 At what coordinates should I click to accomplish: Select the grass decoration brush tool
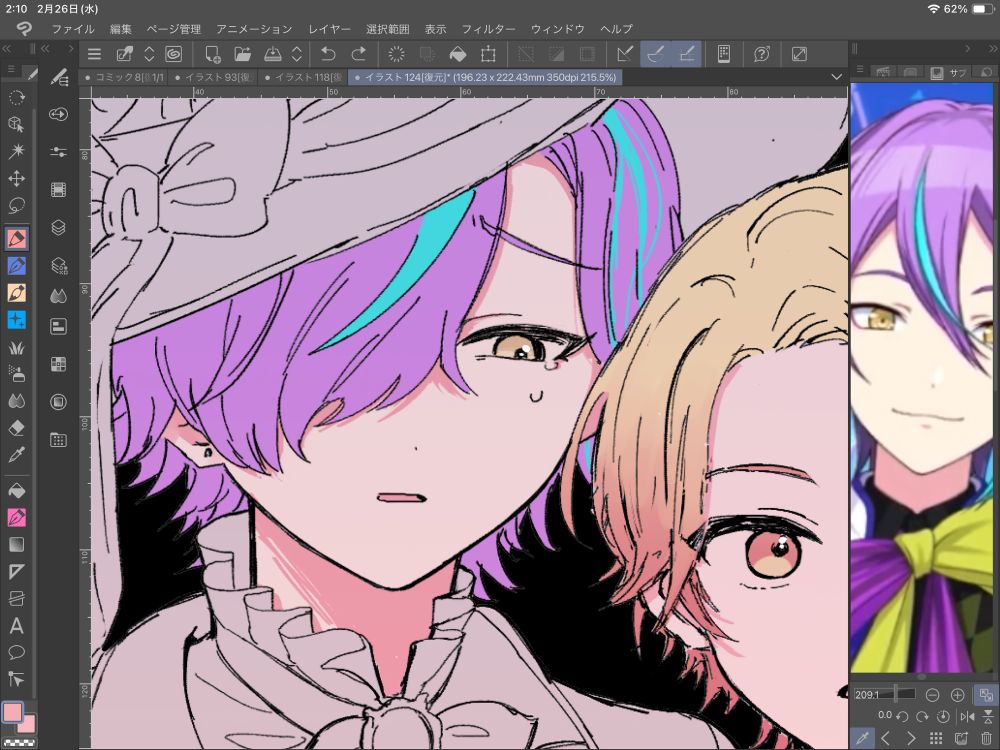tap(17, 348)
